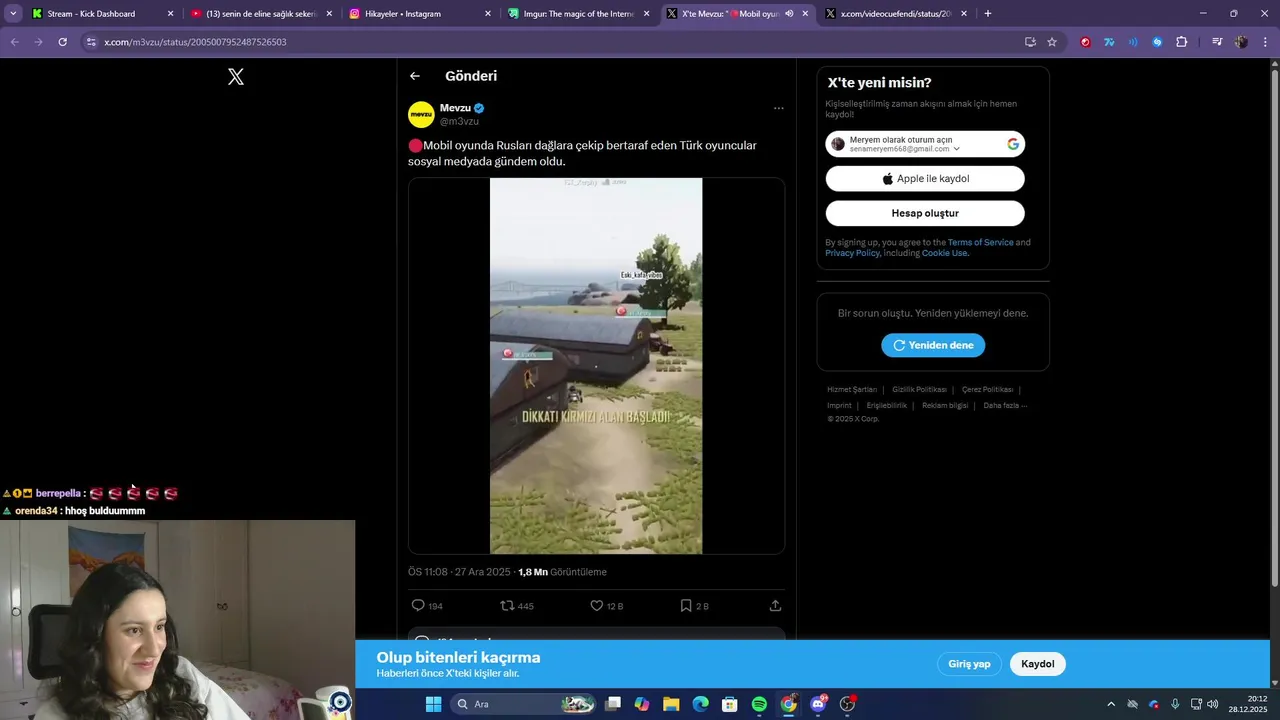
Task: Expand the 'Daha fazla' footer menu
Action: (x=1005, y=405)
